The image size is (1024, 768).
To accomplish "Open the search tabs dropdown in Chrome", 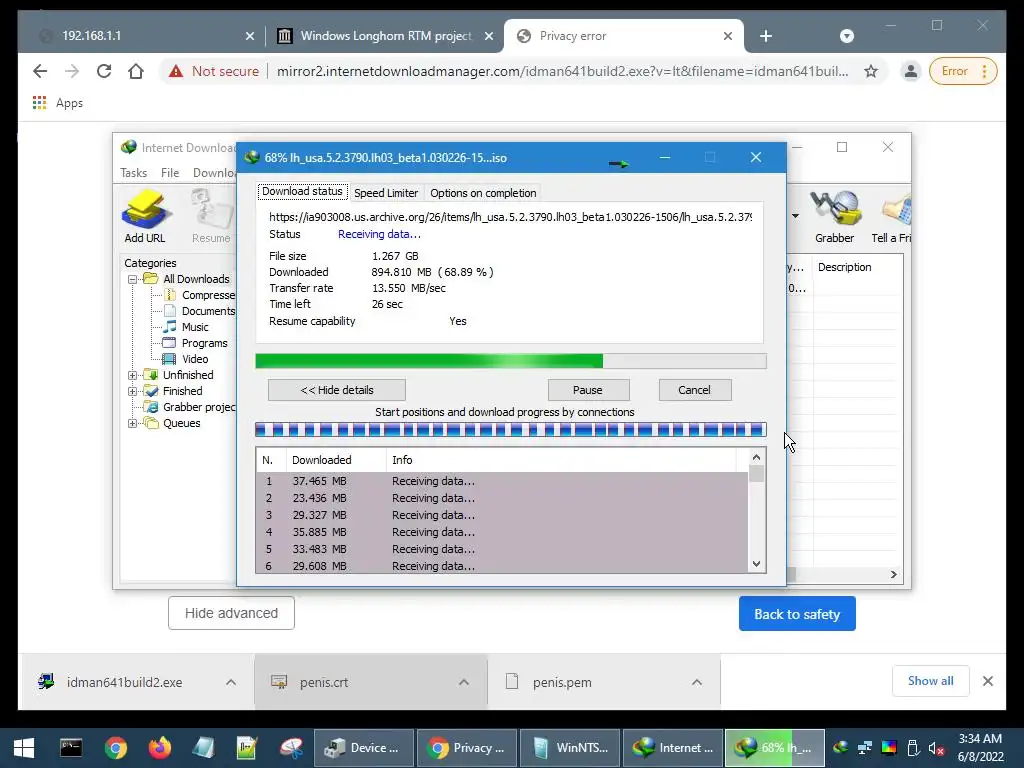I will point(846,36).
